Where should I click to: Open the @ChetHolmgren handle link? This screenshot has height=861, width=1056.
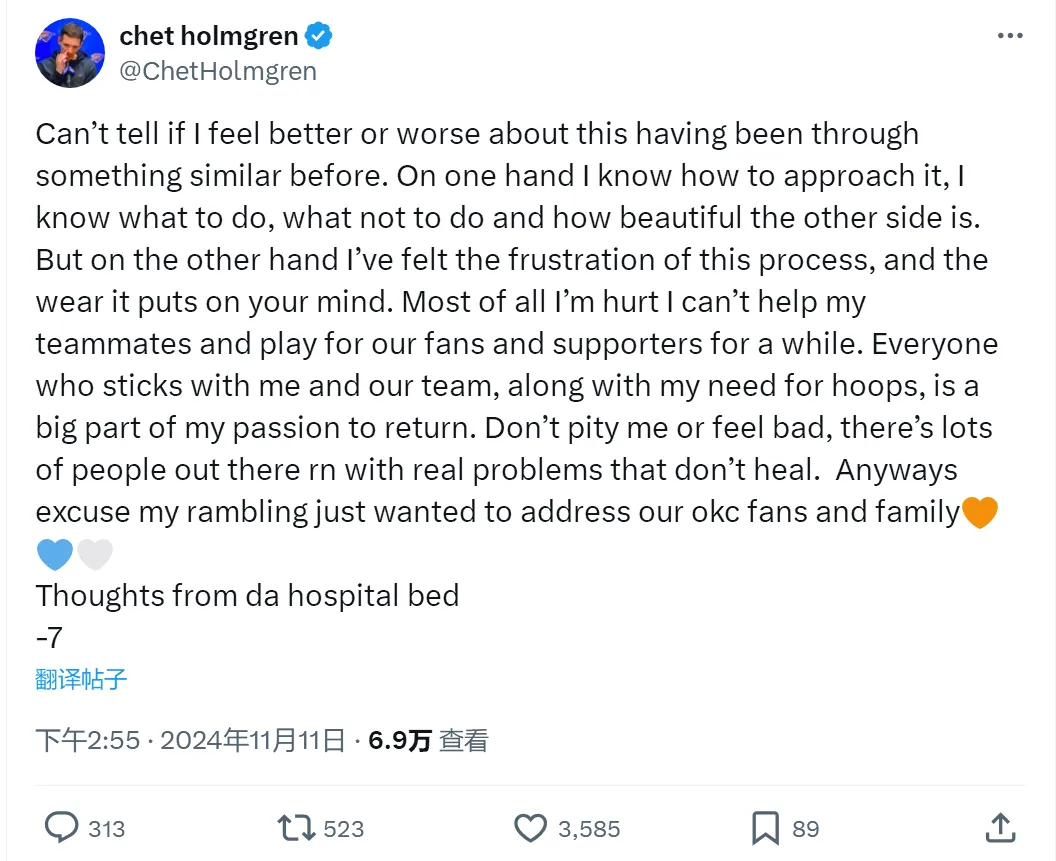218,71
